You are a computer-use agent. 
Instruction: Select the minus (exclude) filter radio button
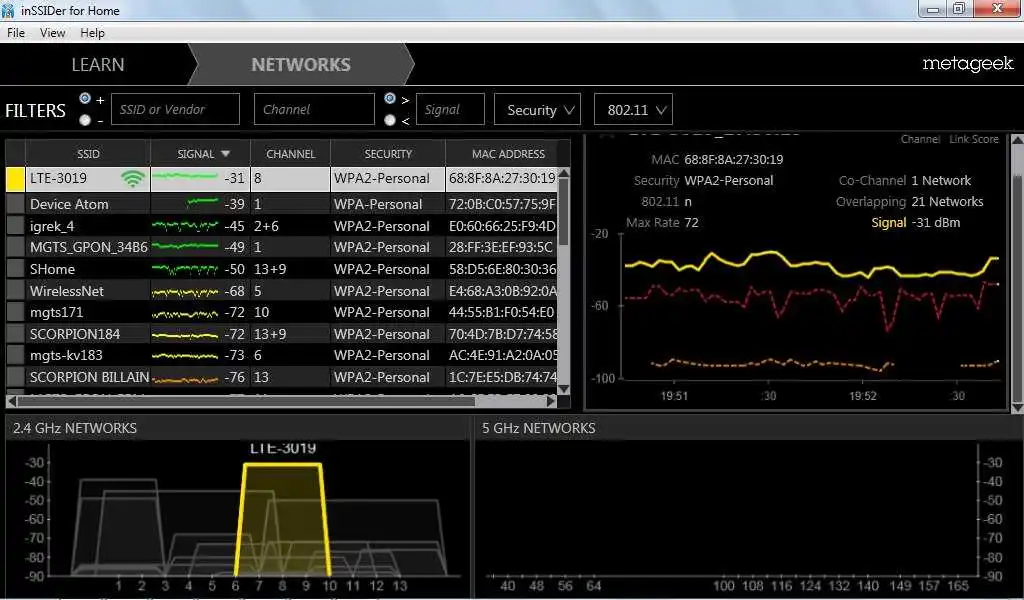point(85,120)
